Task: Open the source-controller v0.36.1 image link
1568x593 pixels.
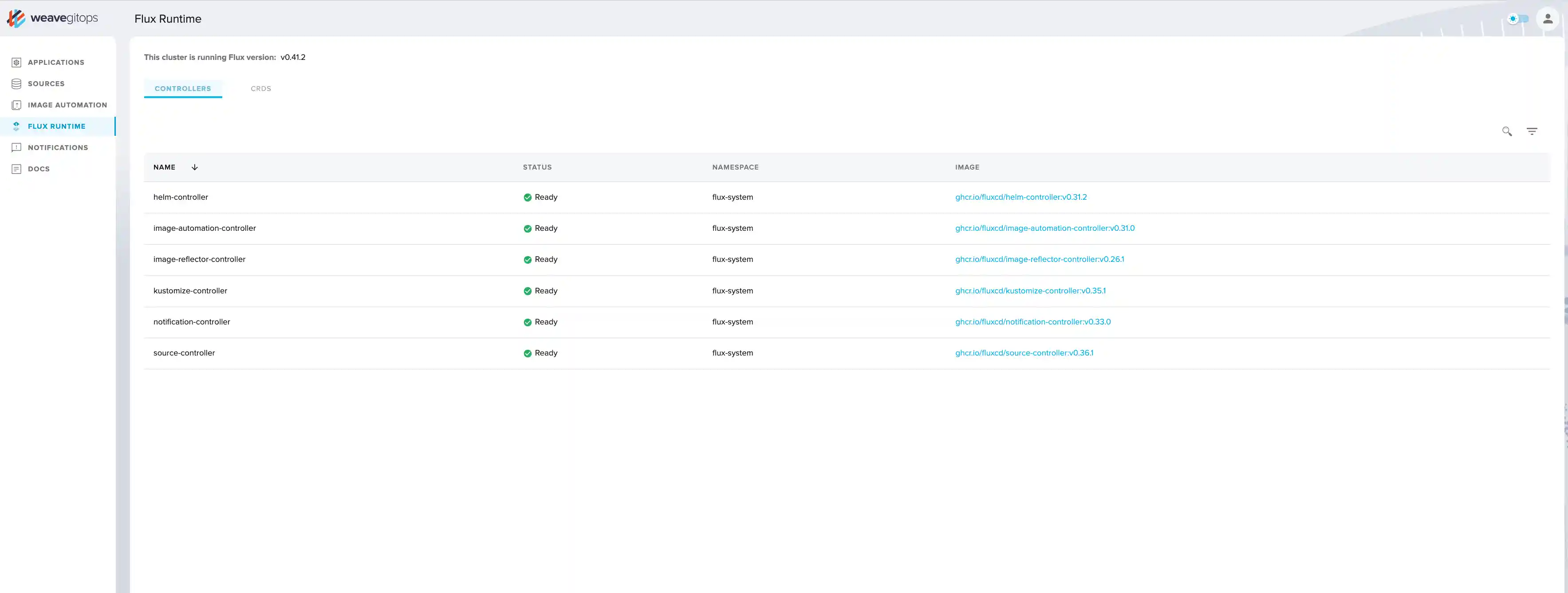Action: point(1024,352)
